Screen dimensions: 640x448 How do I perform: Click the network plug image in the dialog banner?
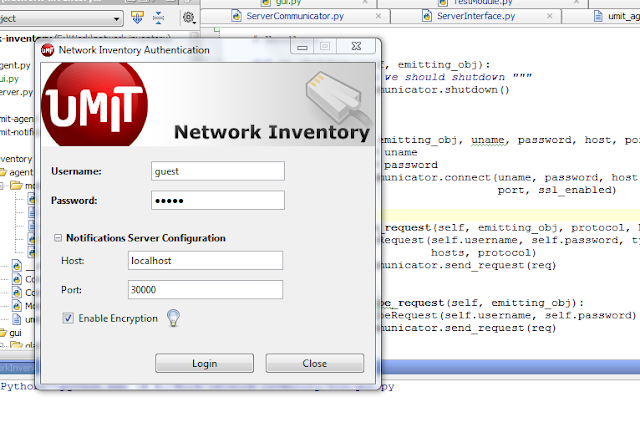(339, 98)
